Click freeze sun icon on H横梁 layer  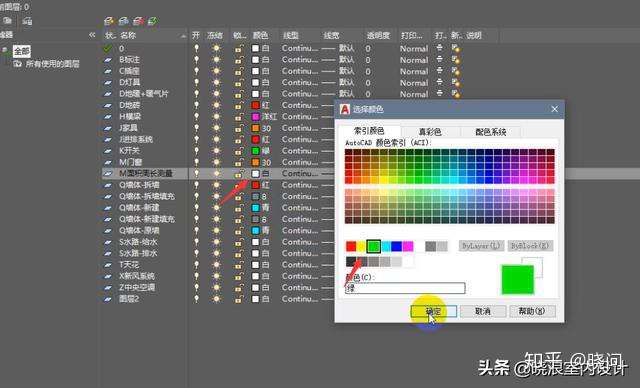point(216,117)
